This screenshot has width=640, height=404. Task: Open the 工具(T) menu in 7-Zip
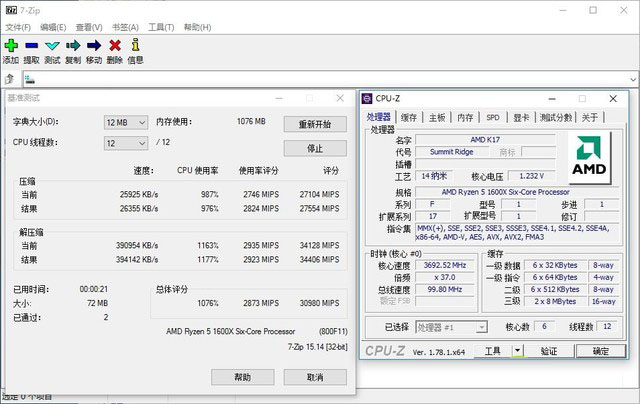[161, 27]
